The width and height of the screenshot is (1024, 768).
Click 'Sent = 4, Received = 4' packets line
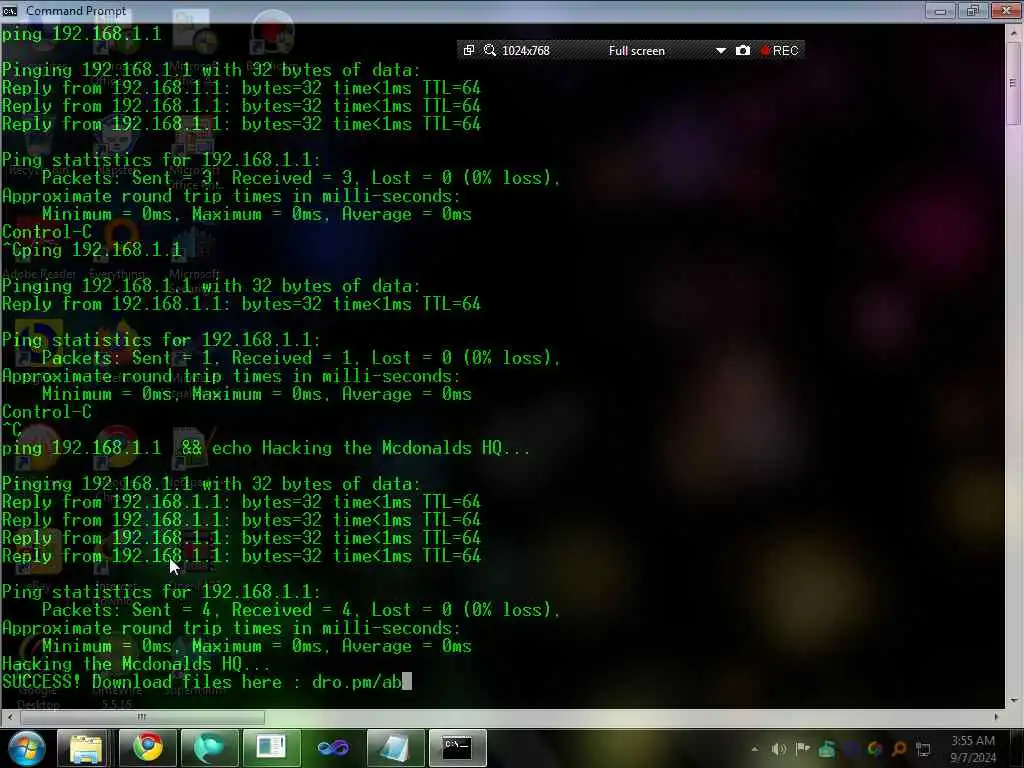[301, 610]
